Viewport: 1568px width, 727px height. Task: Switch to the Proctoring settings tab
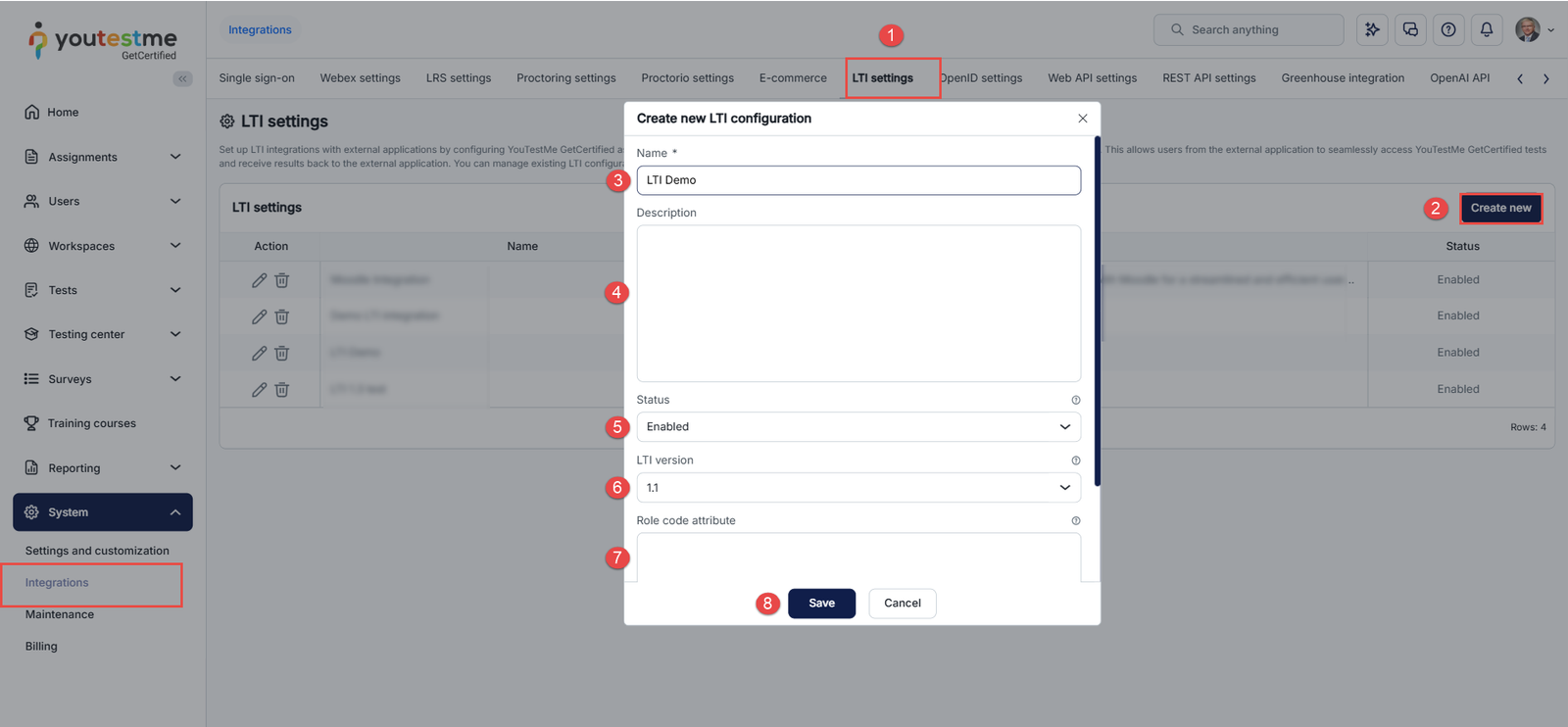(566, 78)
